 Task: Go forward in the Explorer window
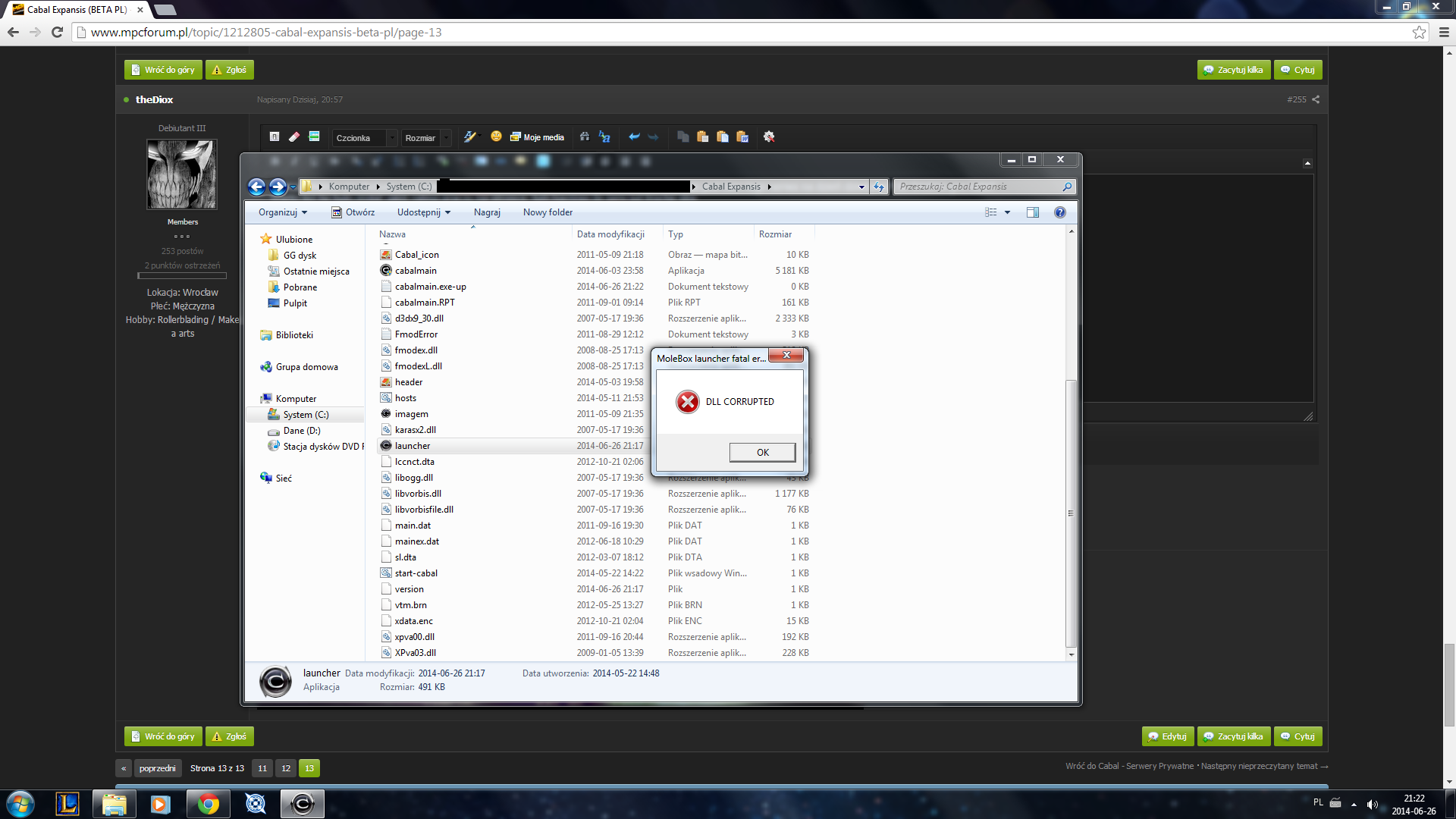pos(278,187)
